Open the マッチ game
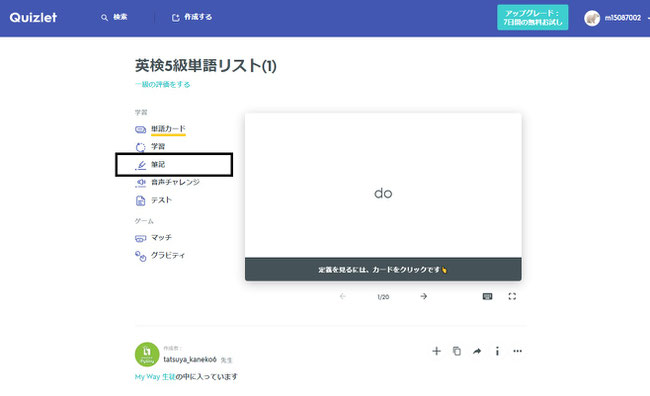 point(161,238)
